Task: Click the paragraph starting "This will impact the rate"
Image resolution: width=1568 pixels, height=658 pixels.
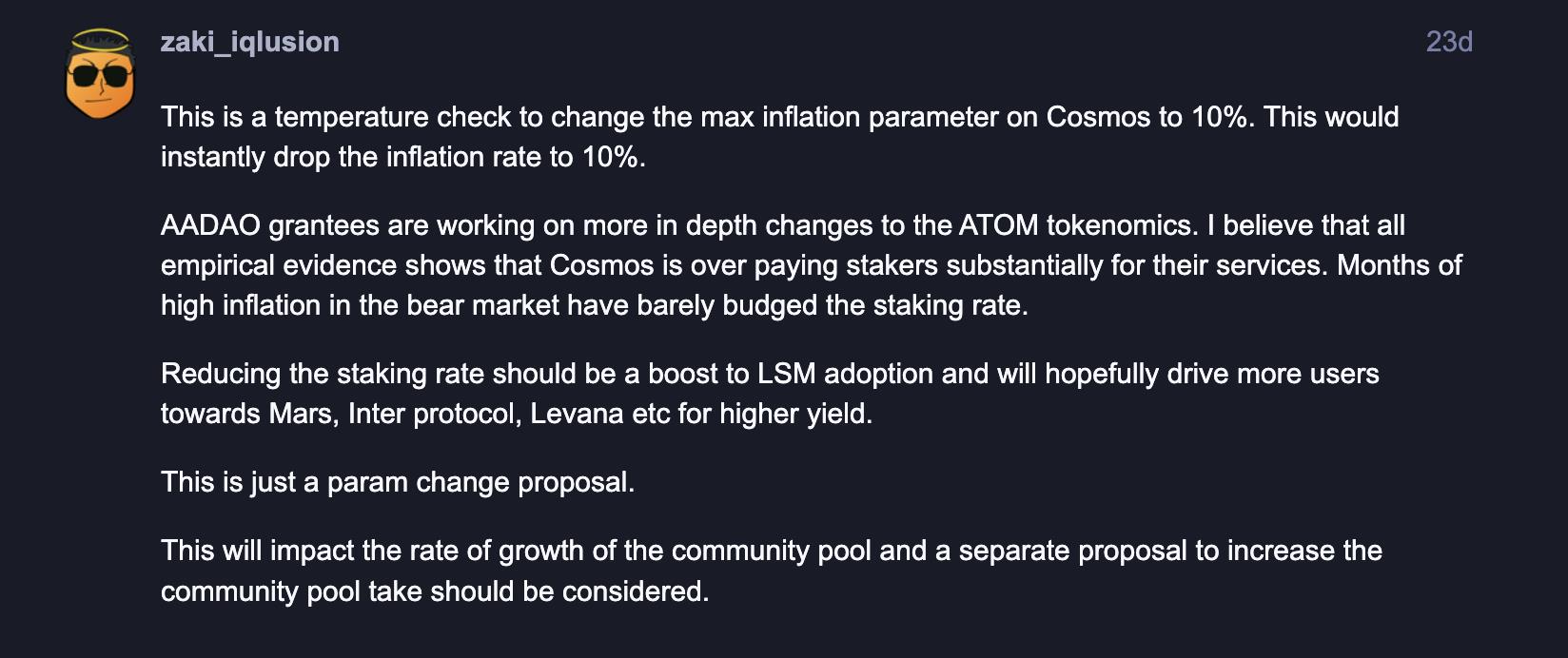Action: [x=771, y=571]
